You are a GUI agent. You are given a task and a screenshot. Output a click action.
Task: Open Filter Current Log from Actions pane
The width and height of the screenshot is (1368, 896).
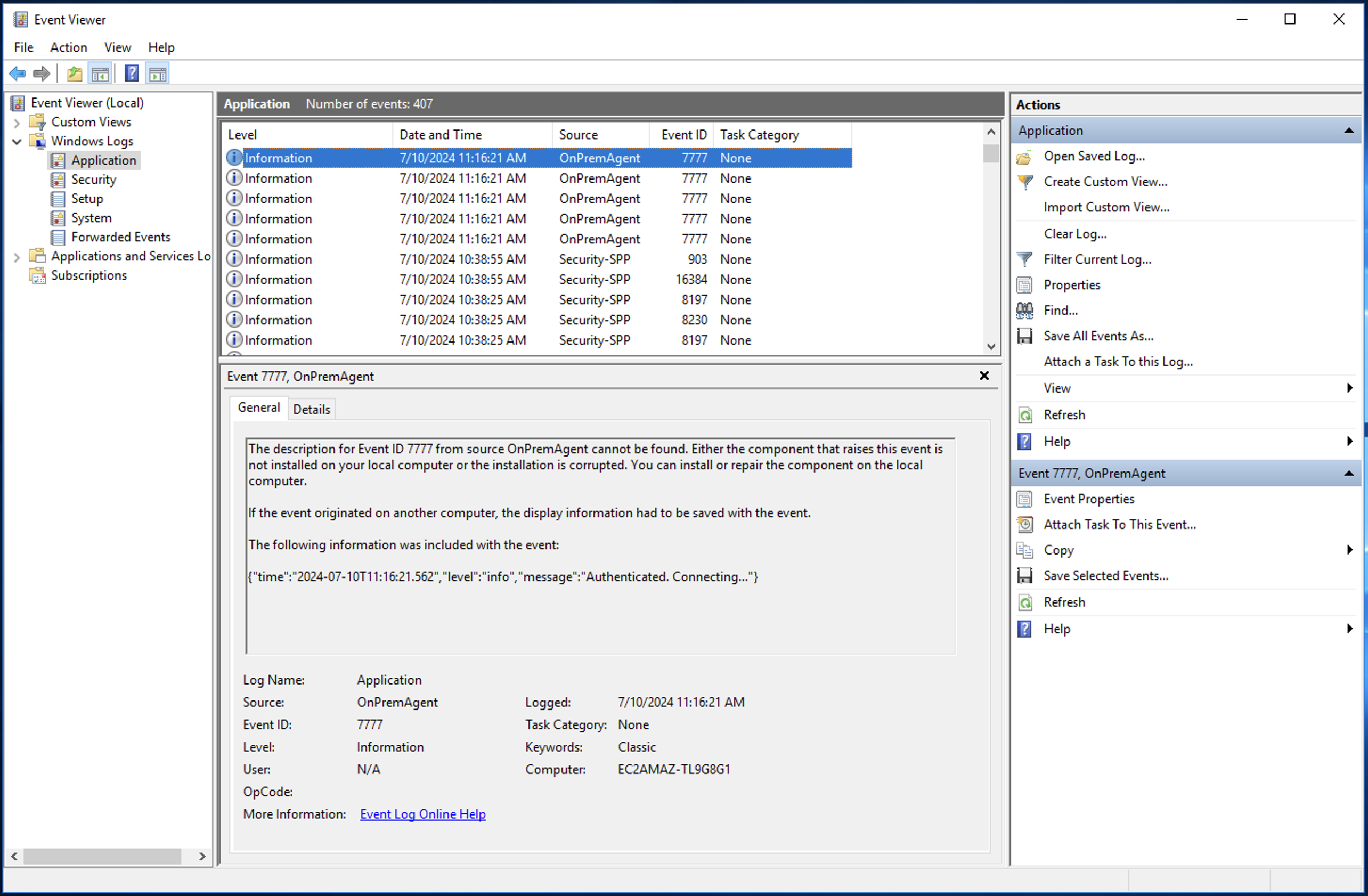coord(1097,259)
